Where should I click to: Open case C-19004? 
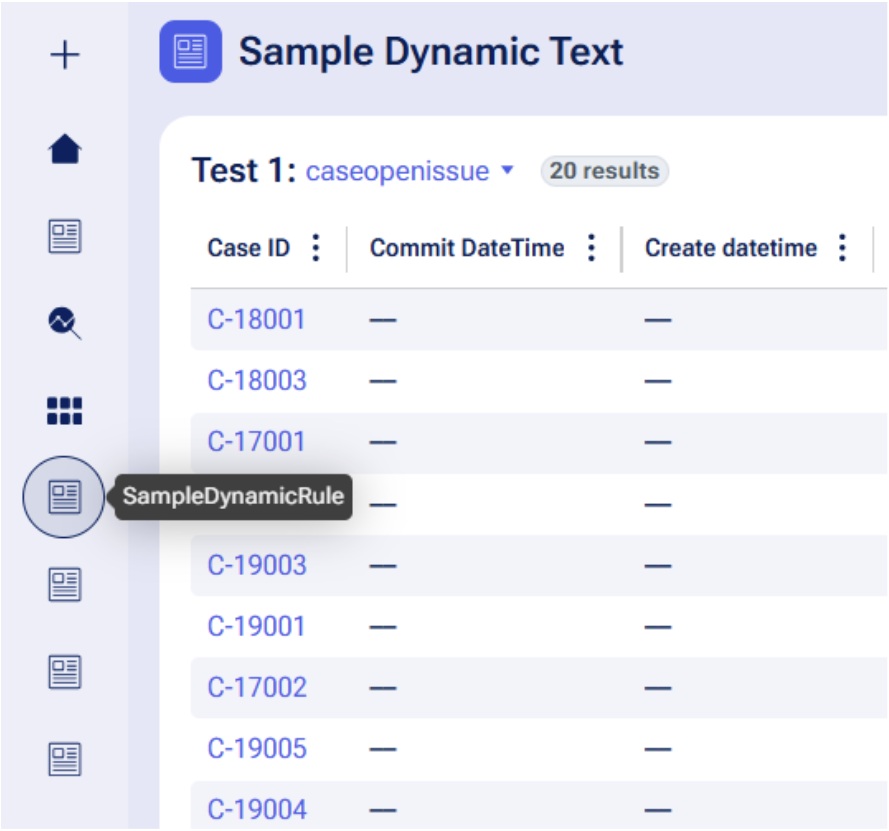(257, 809)
